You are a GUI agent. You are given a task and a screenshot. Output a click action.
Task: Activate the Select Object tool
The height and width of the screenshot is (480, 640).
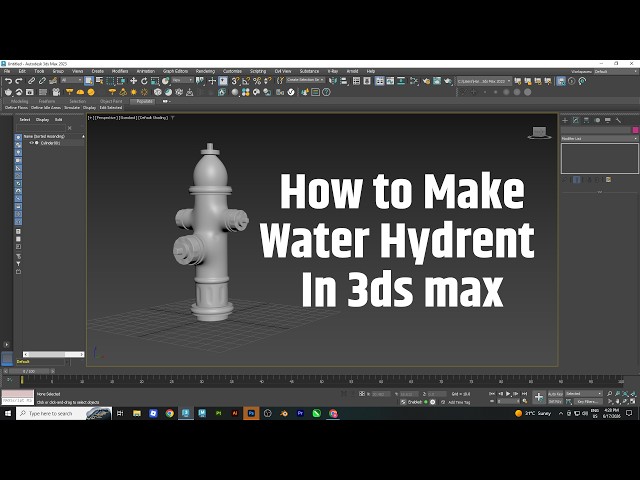(x=89, y=81)
